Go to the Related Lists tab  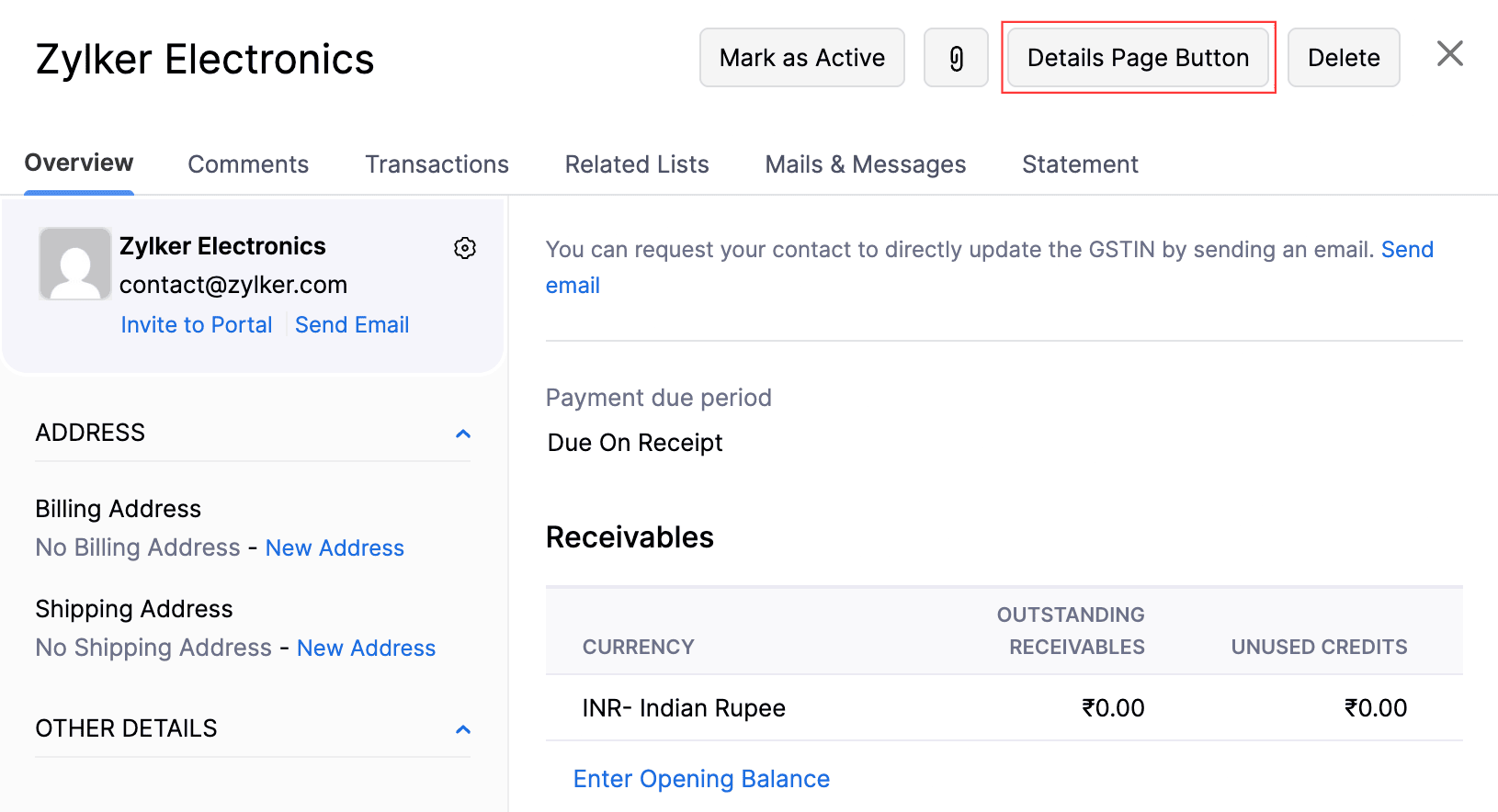pos(637,164)
